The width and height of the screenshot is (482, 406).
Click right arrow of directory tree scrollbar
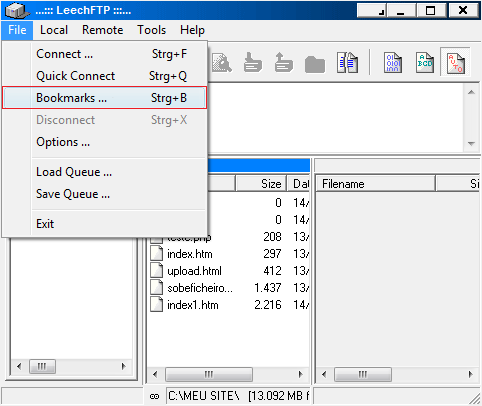(123, 366)
